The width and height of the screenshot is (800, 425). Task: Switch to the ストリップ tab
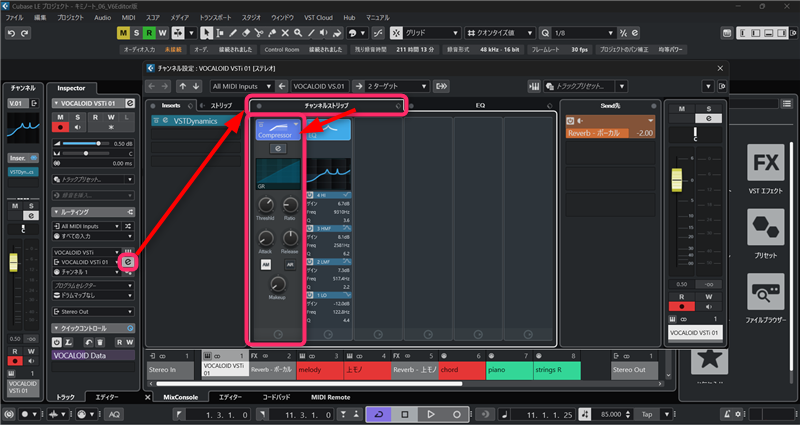click(x=221, y=106)
